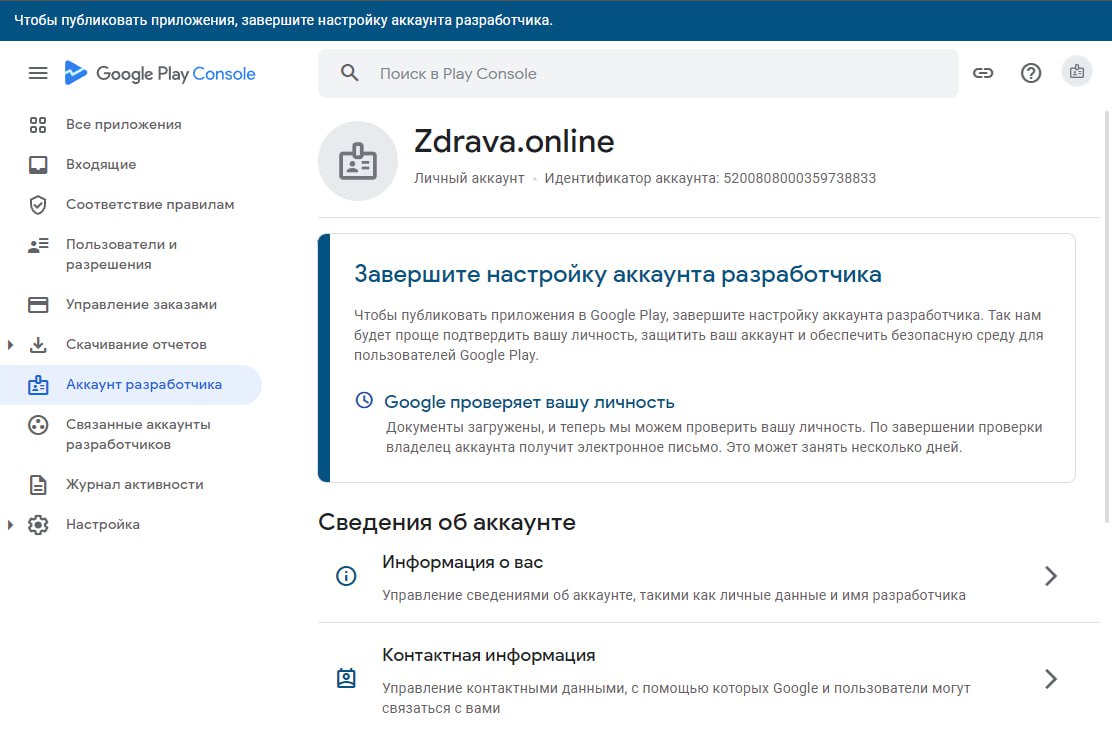
Task: Open Связанные аккаунты разработчиков
Action: [138, 435]
